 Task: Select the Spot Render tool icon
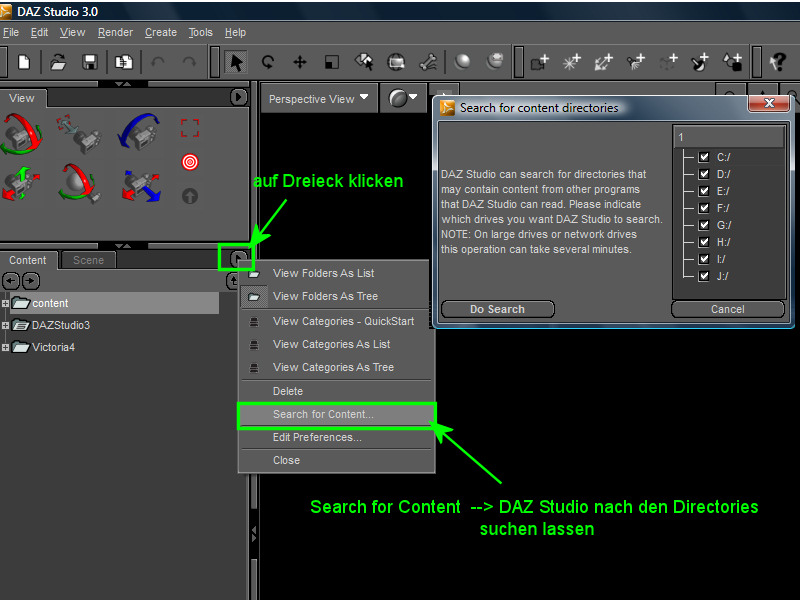(396, 62)
